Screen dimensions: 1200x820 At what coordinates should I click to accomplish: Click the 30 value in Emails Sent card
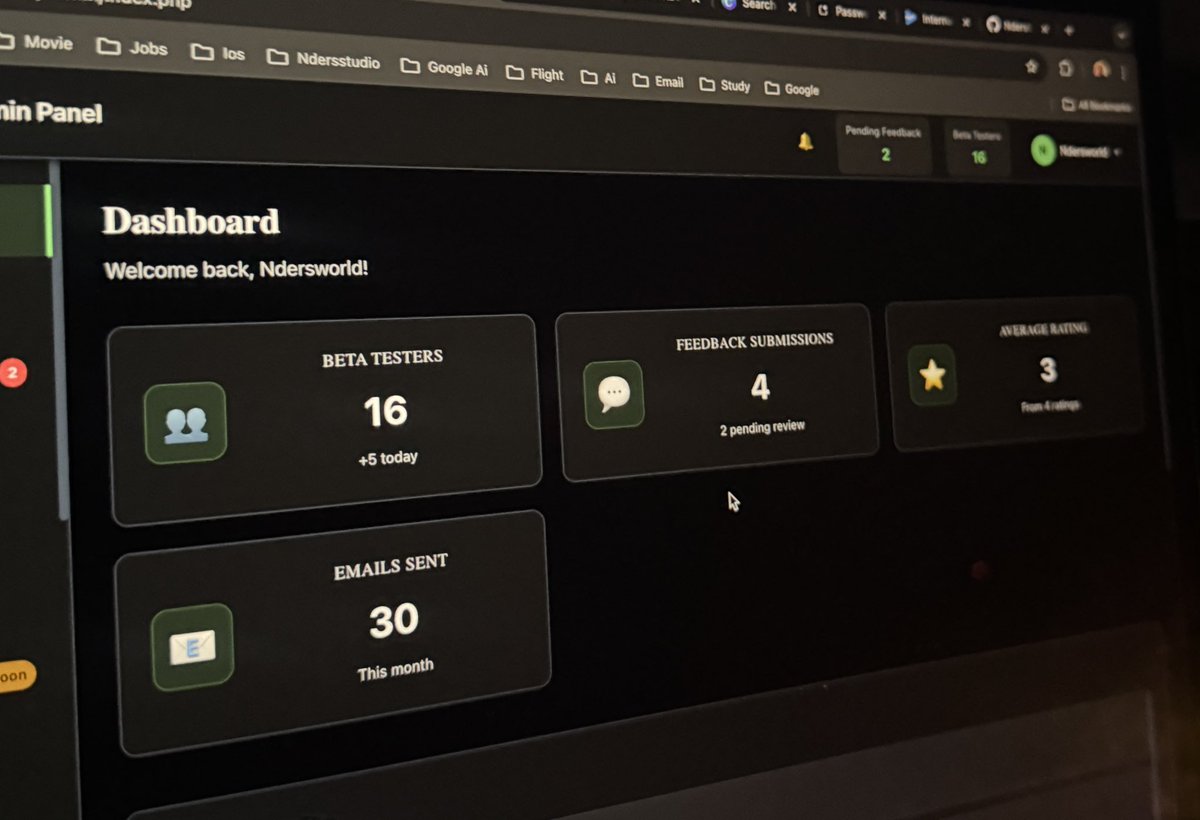click(x=393, y=621)
